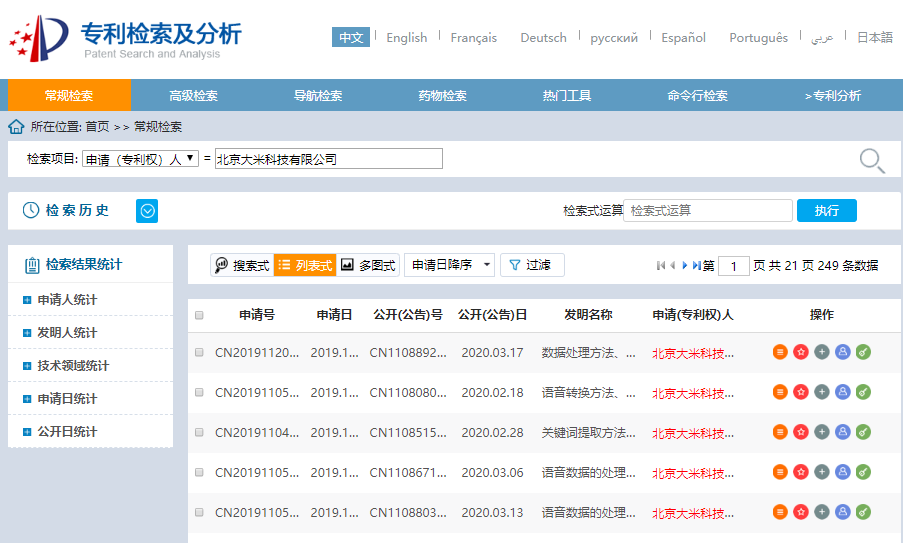Click the grey first page arrow
The width and height of the screenshot is (903, 543).
tap(661, 265)
